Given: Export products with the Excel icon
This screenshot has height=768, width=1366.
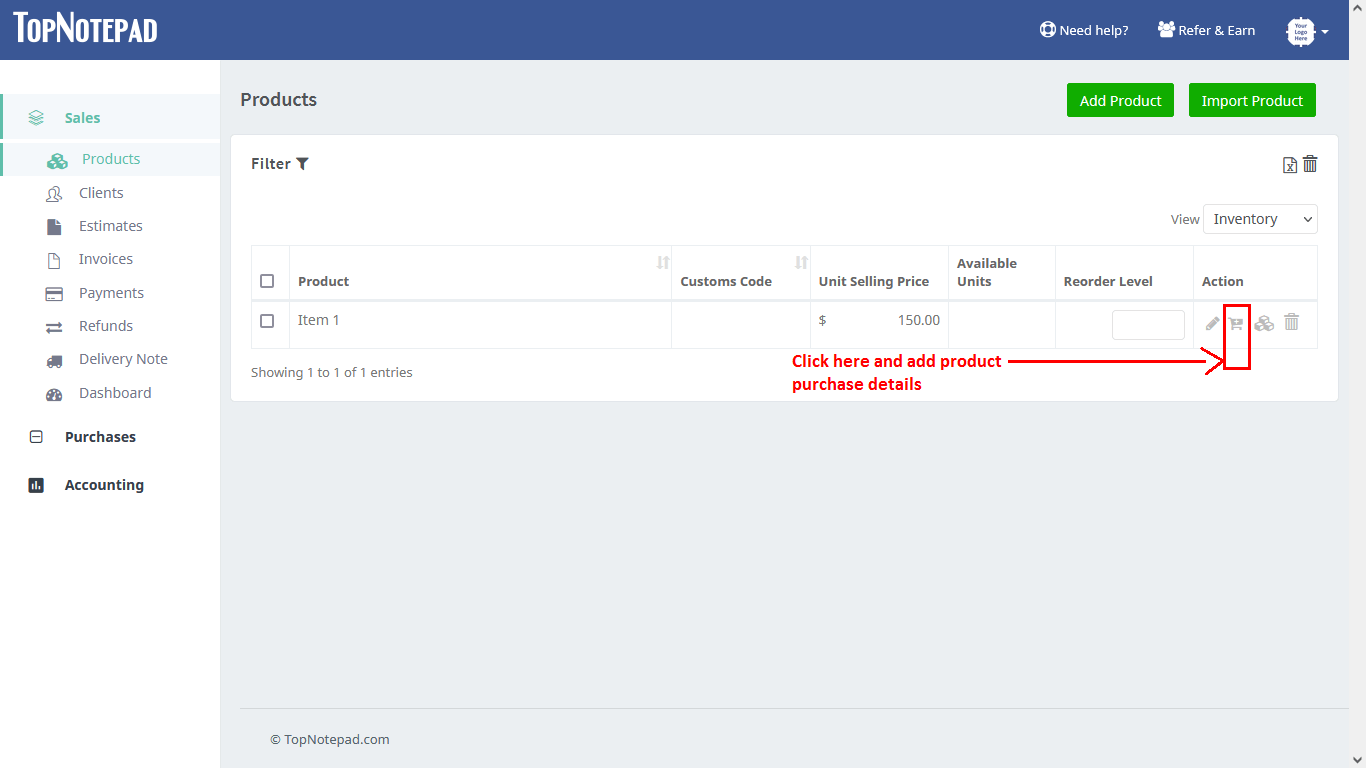Looking at the screenshot, I should pyautogui.click(x=1290, y=165).
